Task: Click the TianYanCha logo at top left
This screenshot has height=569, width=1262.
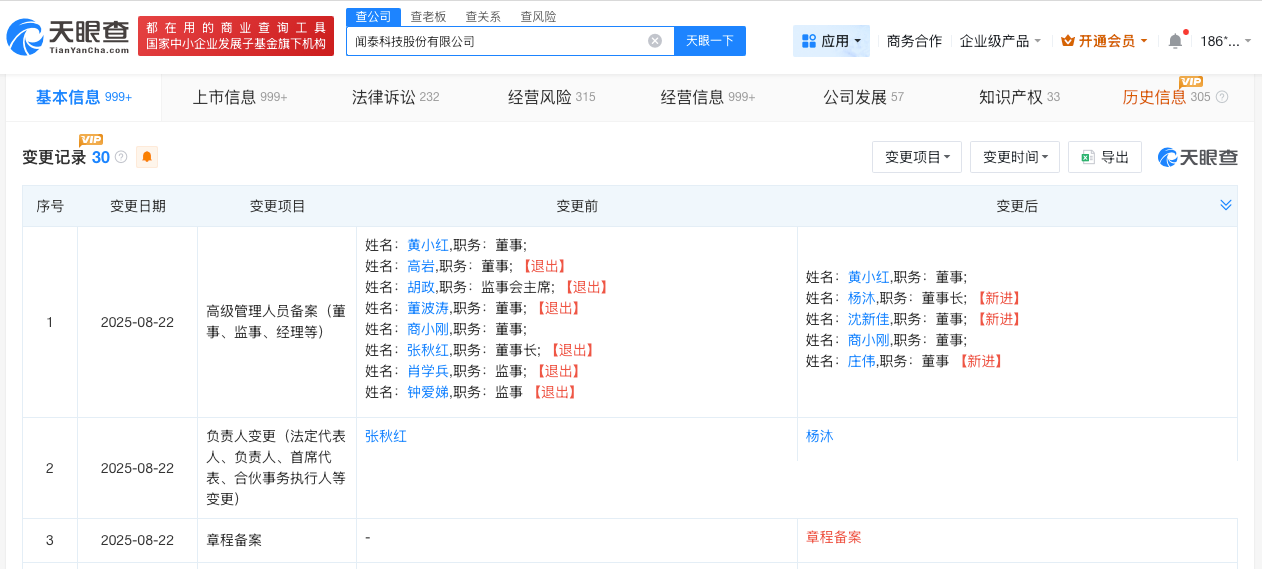Action: pos(68,36)
